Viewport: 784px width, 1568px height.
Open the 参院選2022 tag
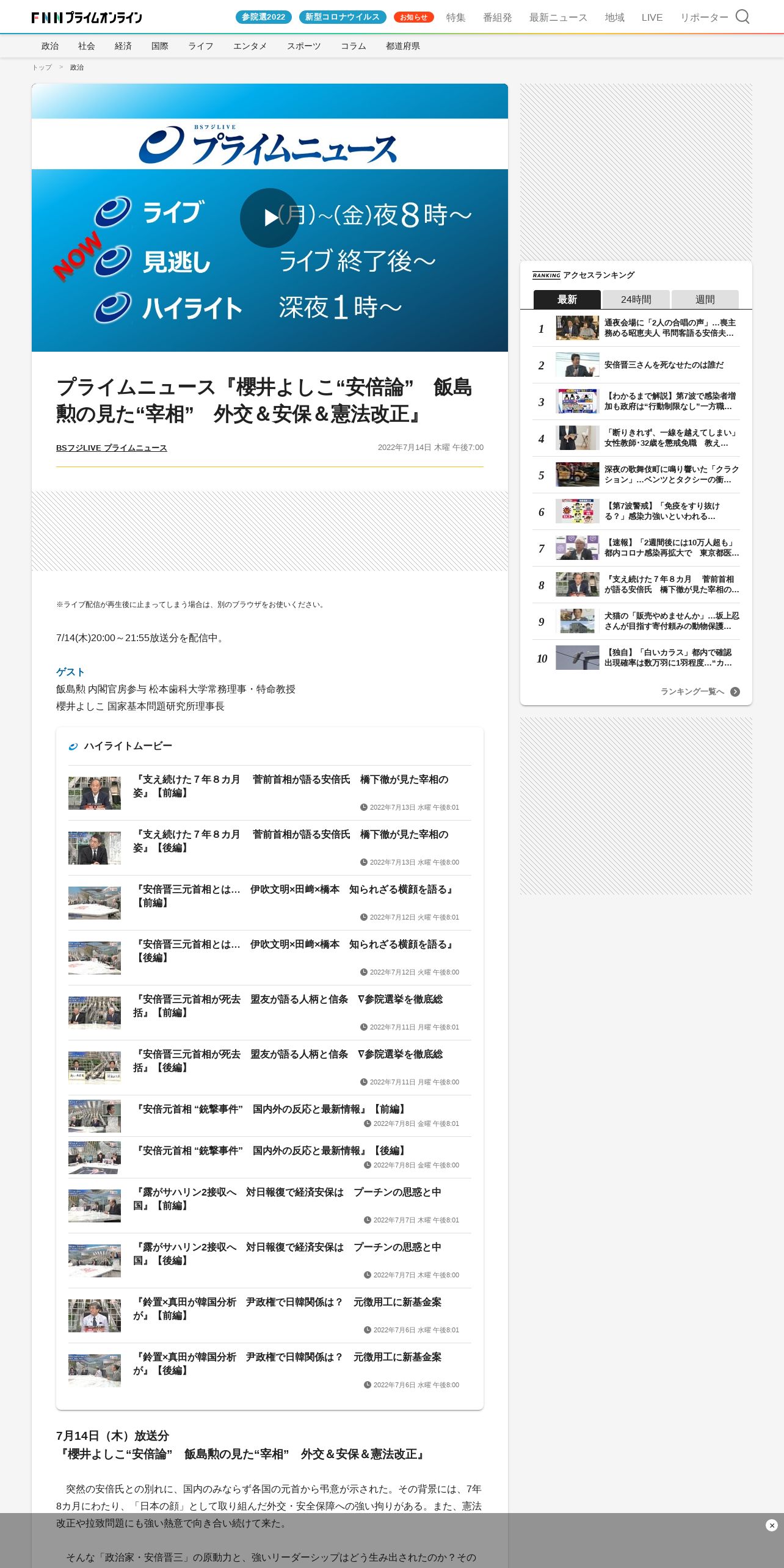(x=264, y=17)
